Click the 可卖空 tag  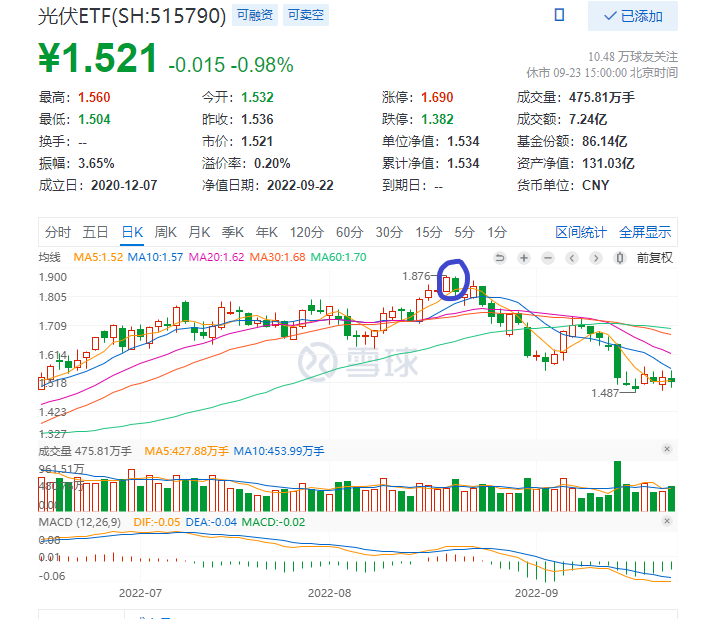coord(306,15)
